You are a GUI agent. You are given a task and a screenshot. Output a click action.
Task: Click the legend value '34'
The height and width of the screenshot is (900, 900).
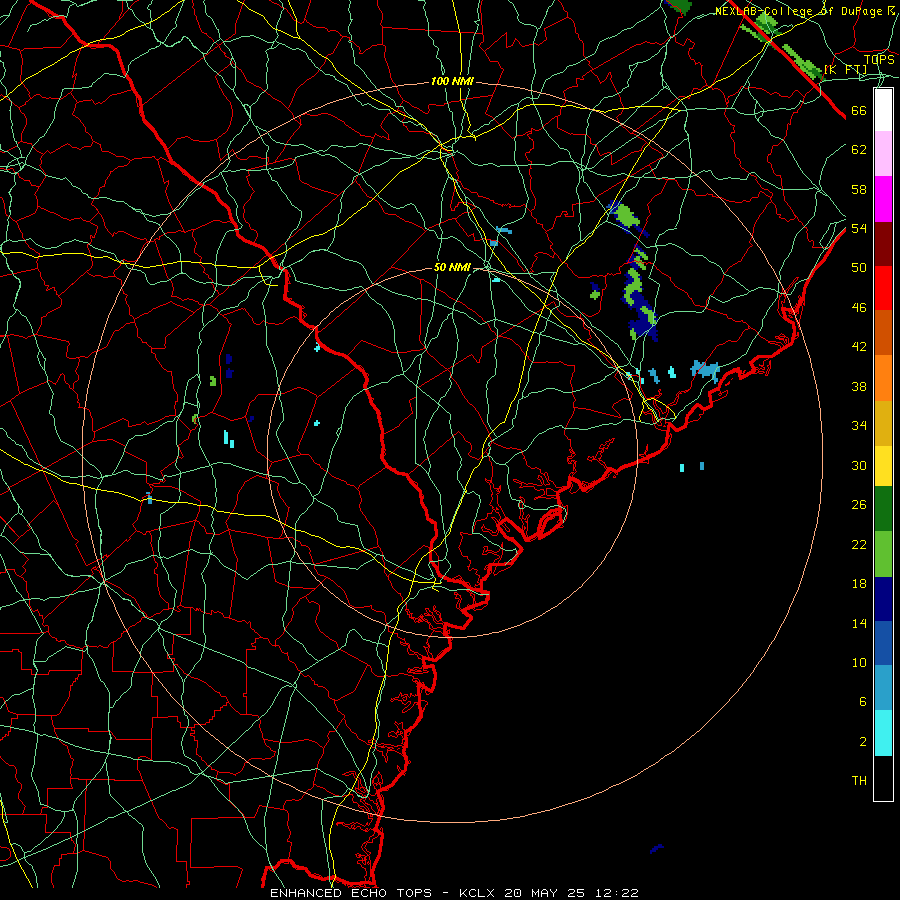[859, 426]
